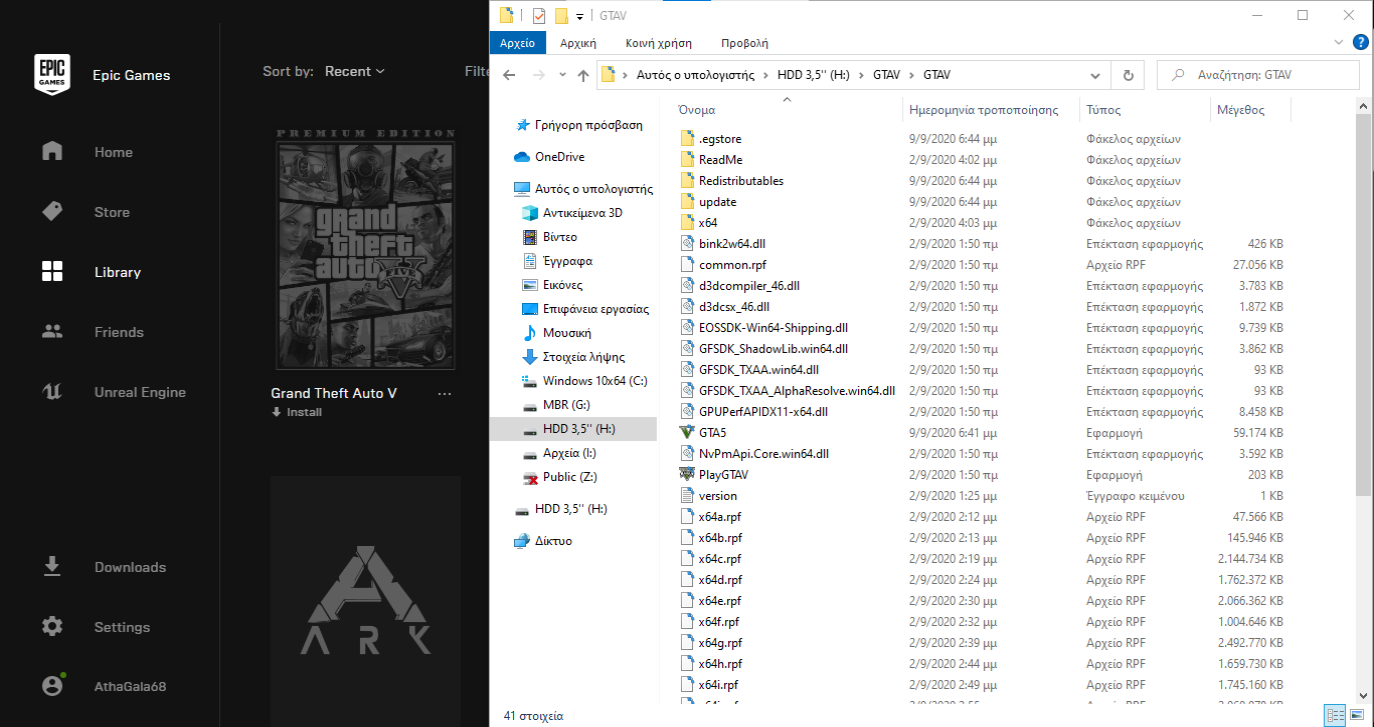Select the ARK game cover thumbnail
Image resolution: width=1374 pixels, height=727 pixels.
tap(365, 601)
